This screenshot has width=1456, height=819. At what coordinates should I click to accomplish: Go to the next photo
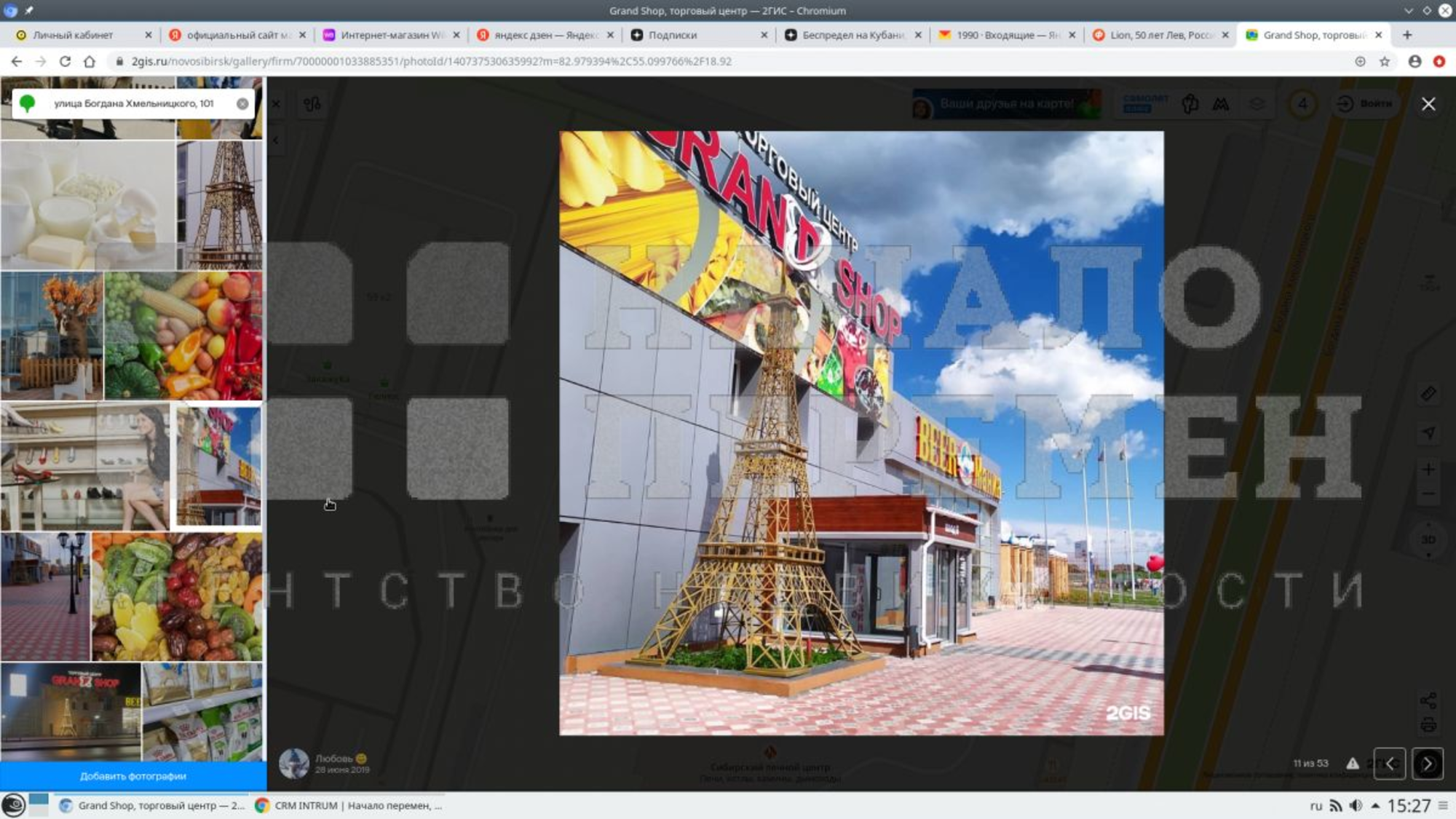coord(1427,764)
